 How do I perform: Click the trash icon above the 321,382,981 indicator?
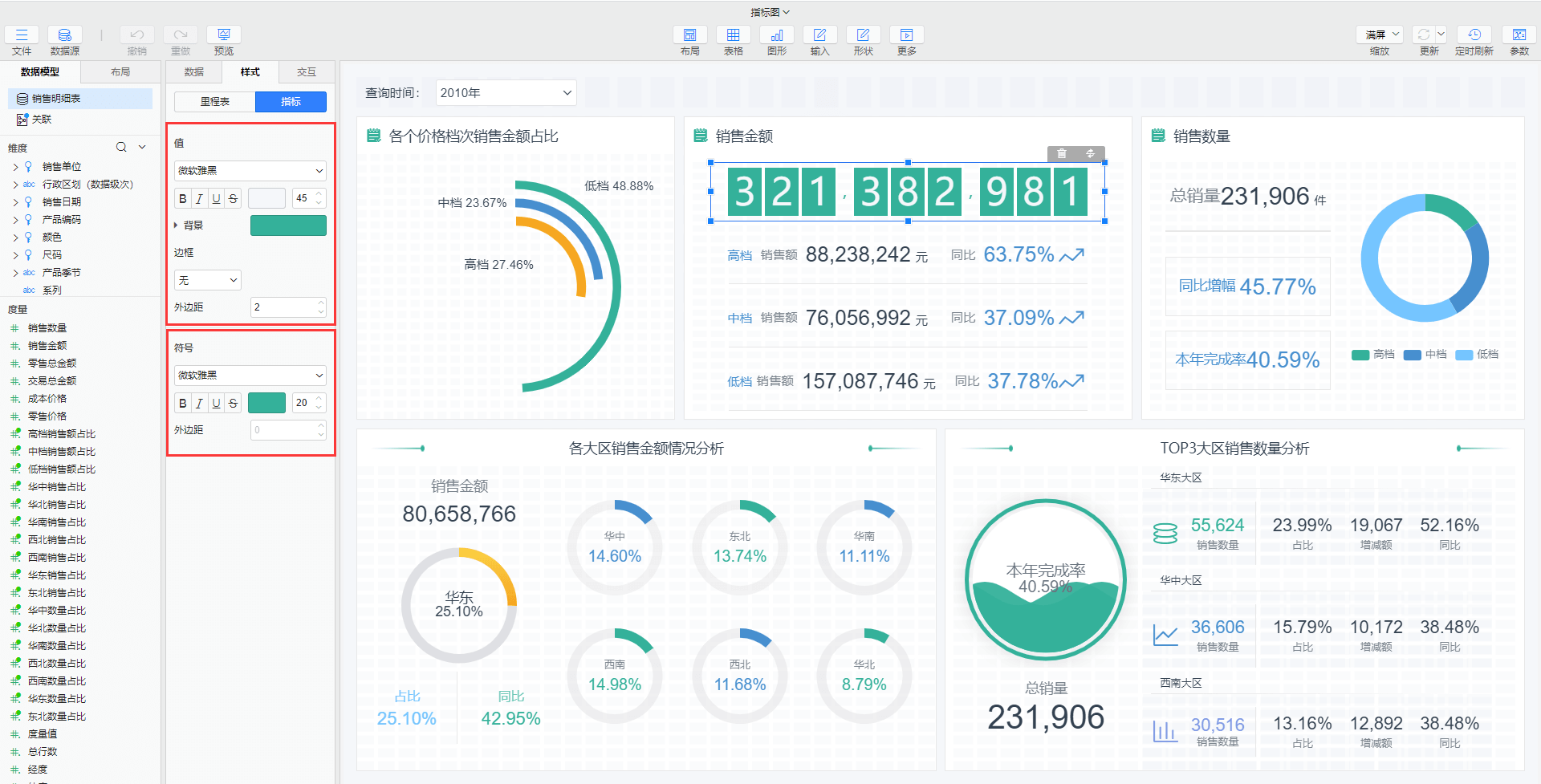[x=1062, y=153]
